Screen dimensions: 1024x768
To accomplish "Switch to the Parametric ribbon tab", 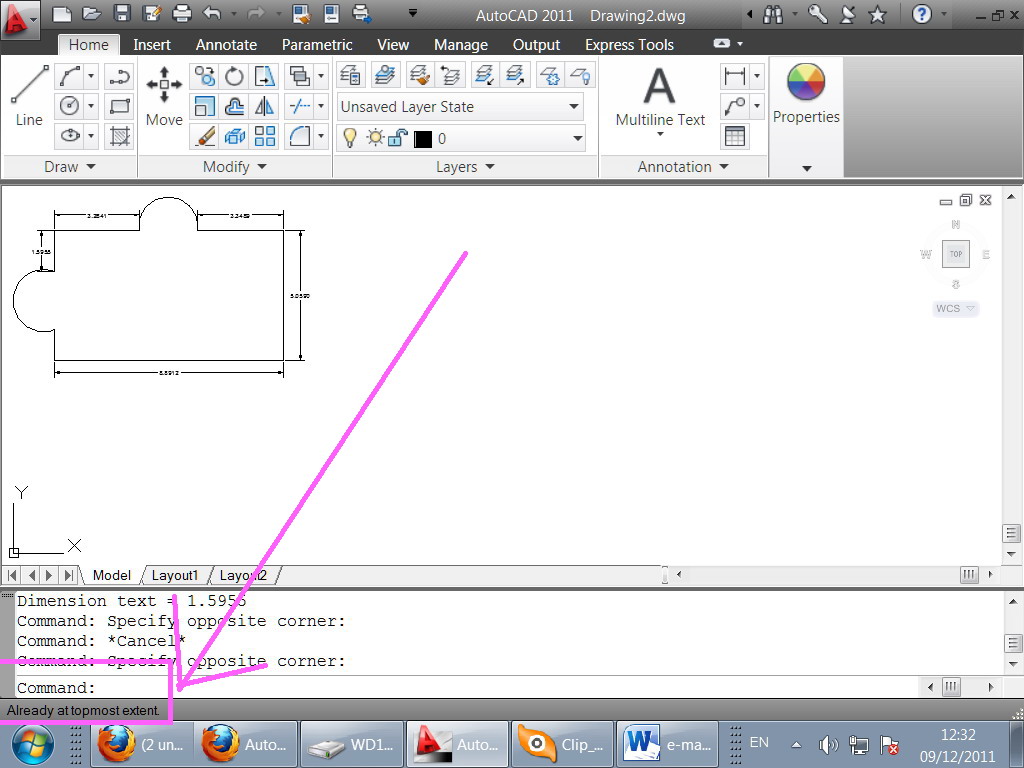I will point(317,44).
